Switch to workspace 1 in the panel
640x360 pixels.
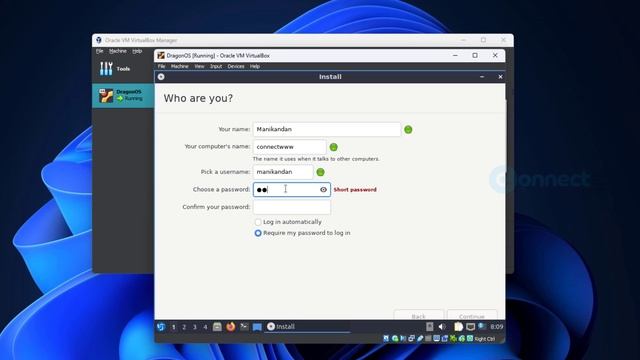coord(173,327)
